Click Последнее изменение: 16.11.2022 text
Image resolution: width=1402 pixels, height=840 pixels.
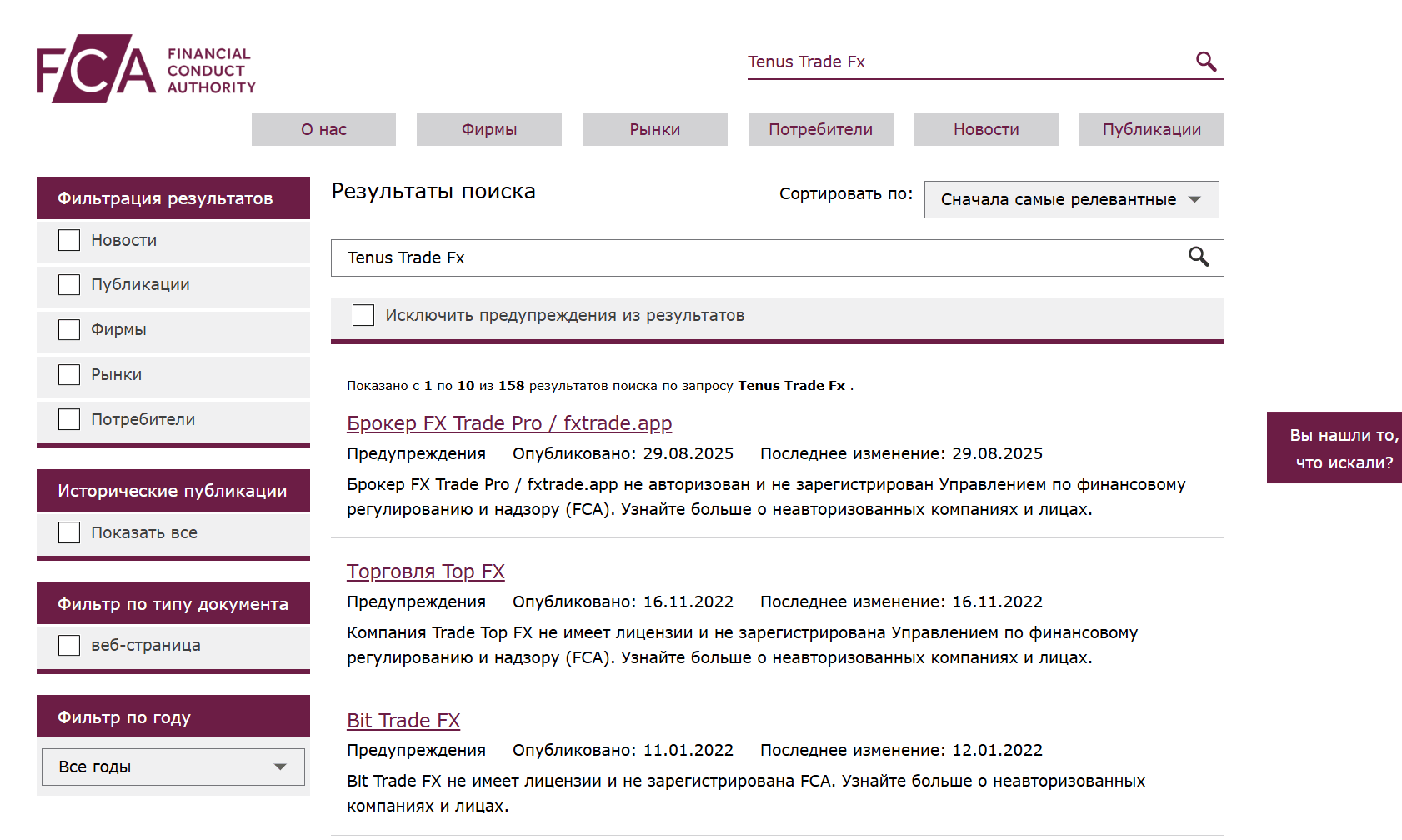(901, 602)
